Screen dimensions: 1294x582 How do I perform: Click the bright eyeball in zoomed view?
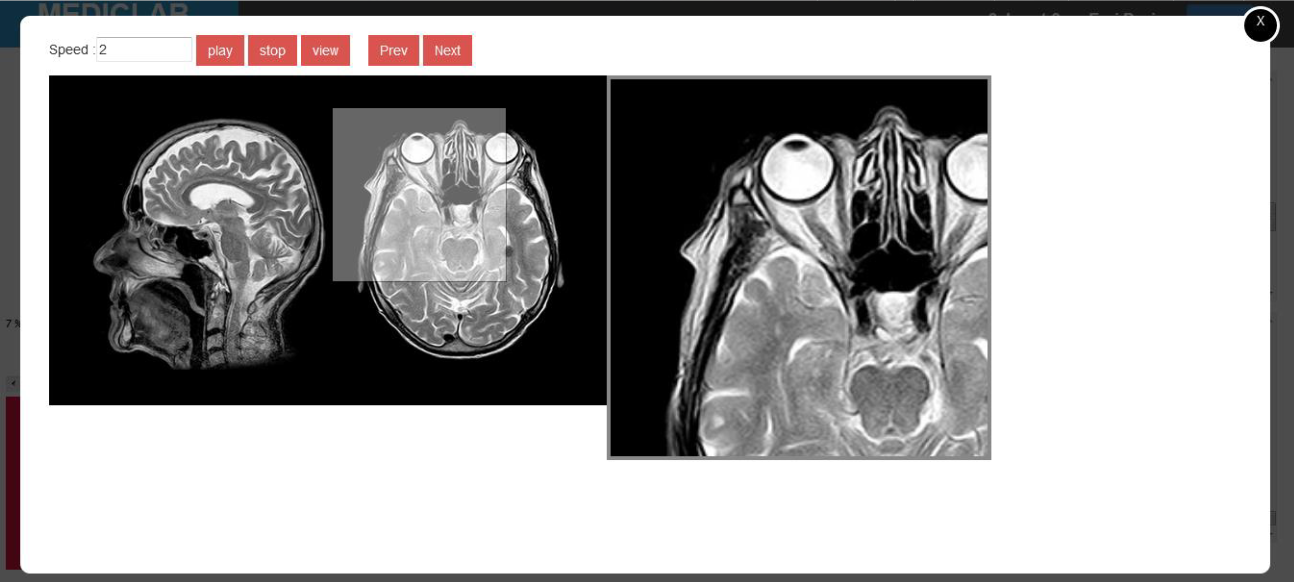(789, 166)
